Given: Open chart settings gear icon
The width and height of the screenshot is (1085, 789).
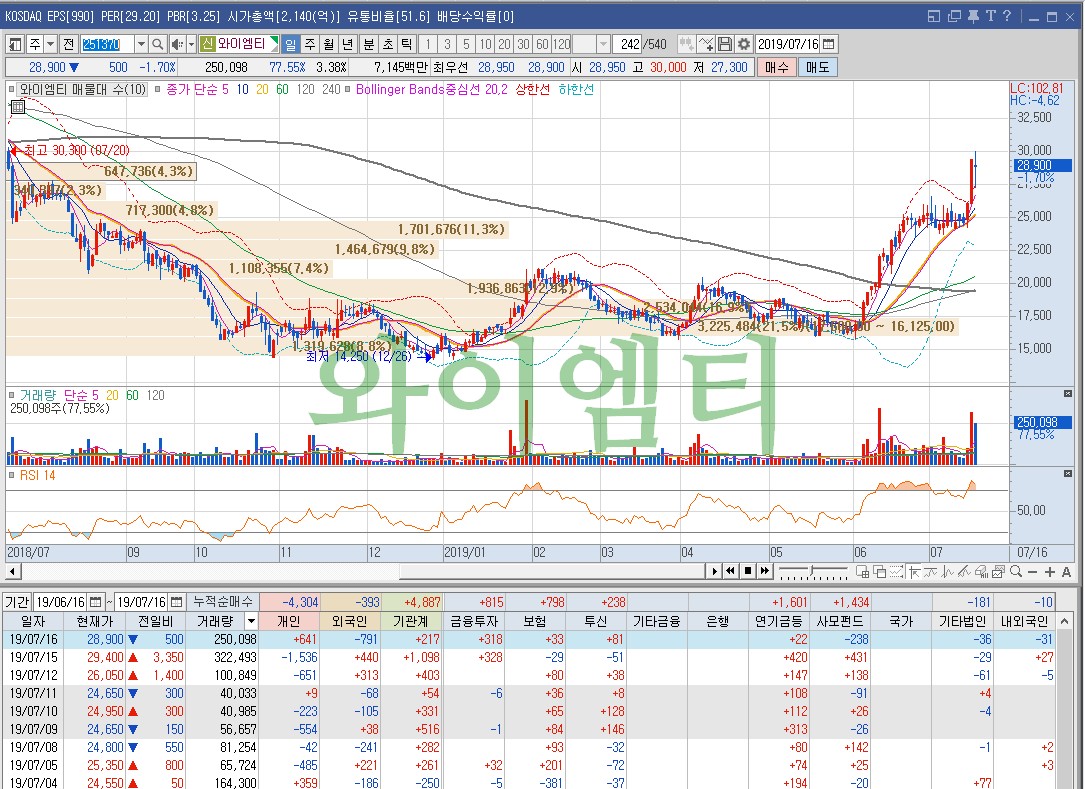Looking at the screenshot, I should (744, 44).
